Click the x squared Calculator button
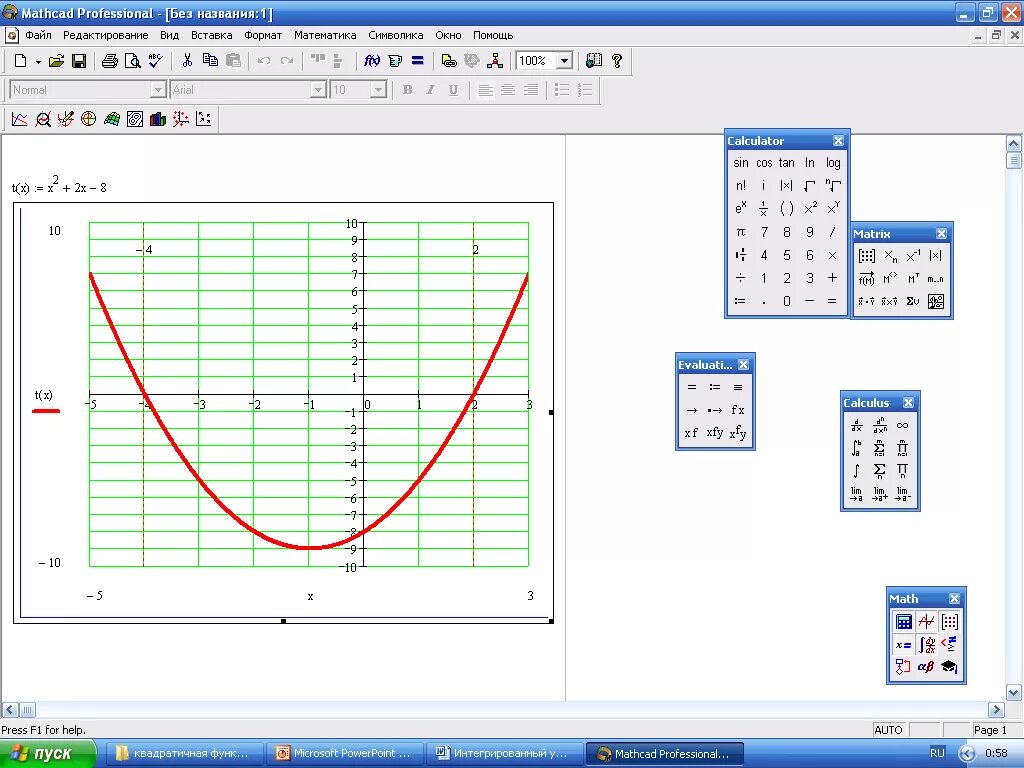1024x768 pixels. tap(810, 208)
